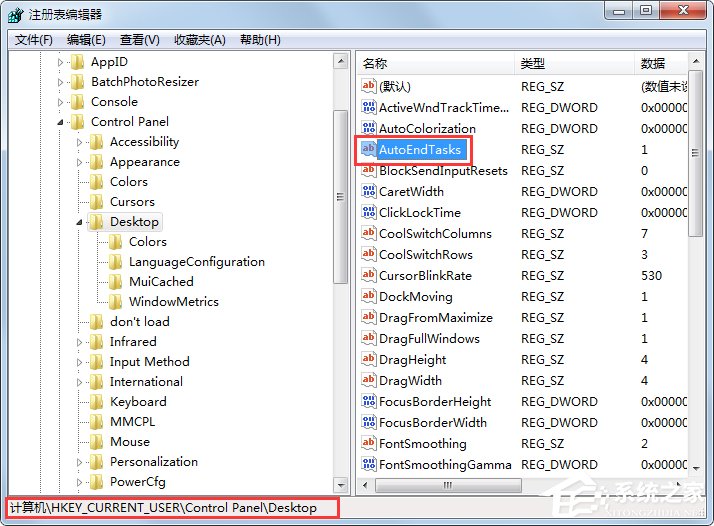Screen dimensions: 714x526
Task: Click the values pane horizontal scrollbar thumb
Action: (448, 485)
